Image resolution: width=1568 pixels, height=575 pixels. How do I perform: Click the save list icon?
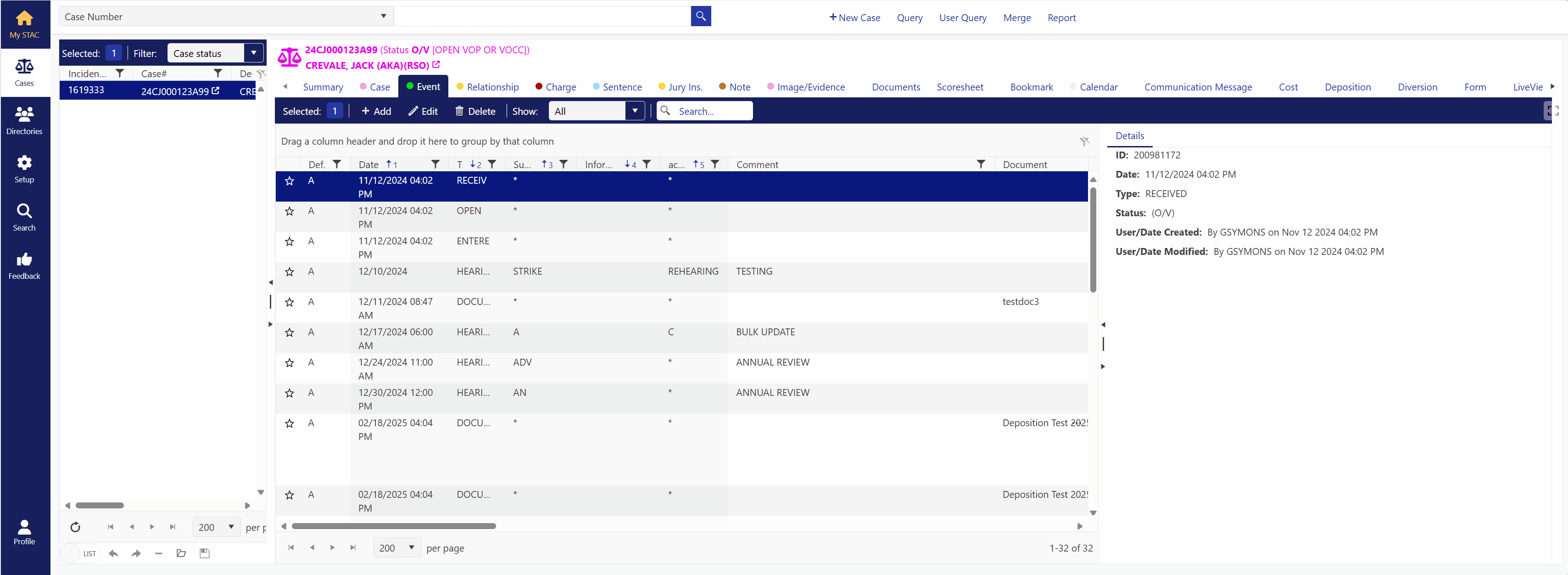(x=205, y=553)
